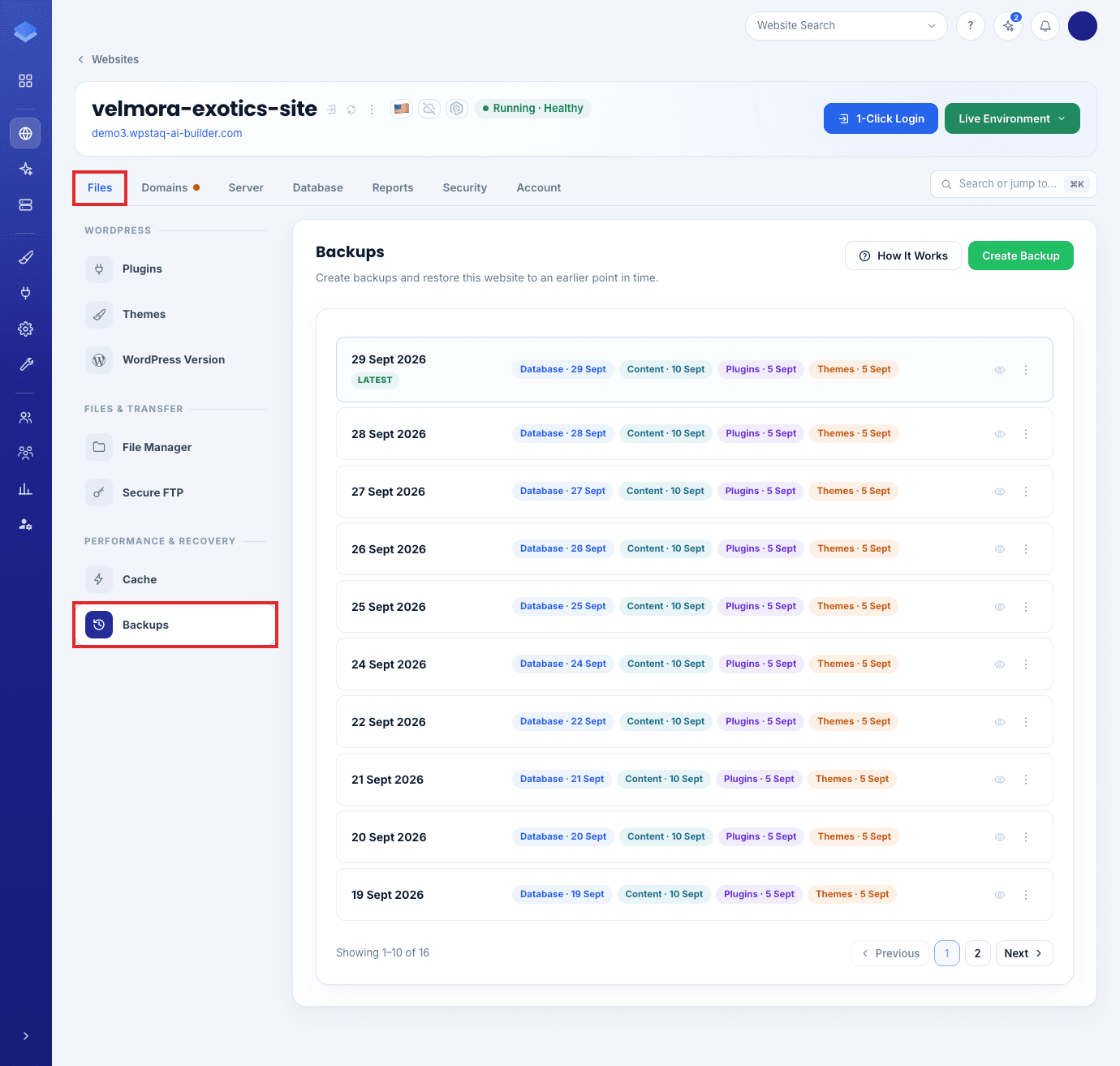Select the globe Websites icon in sidebar
Viewport: 1120px width, 1066px height.
coord(26,133)
